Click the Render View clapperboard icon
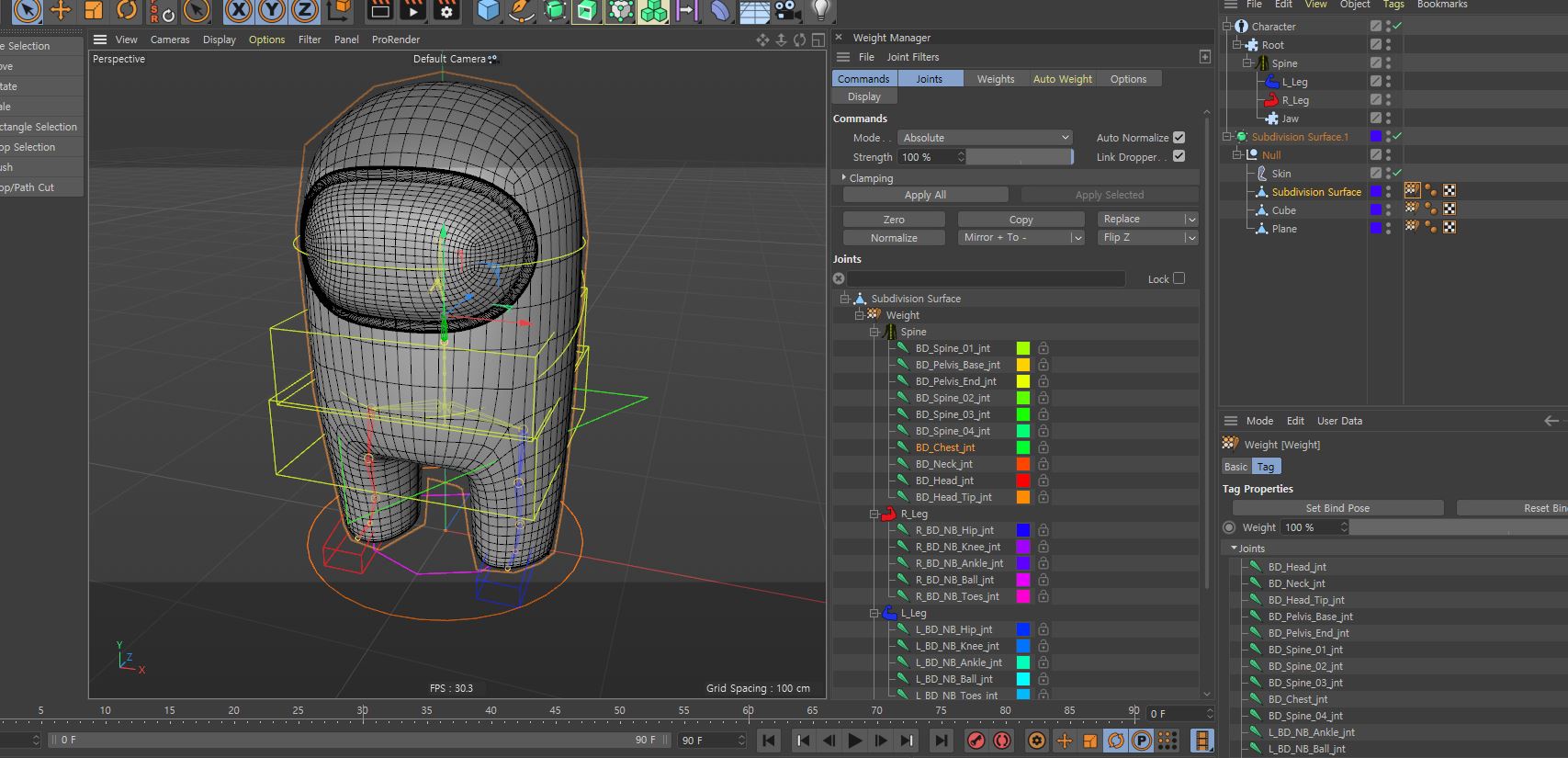Viewport: 1568px width, 758px height. tap(379, 9)
